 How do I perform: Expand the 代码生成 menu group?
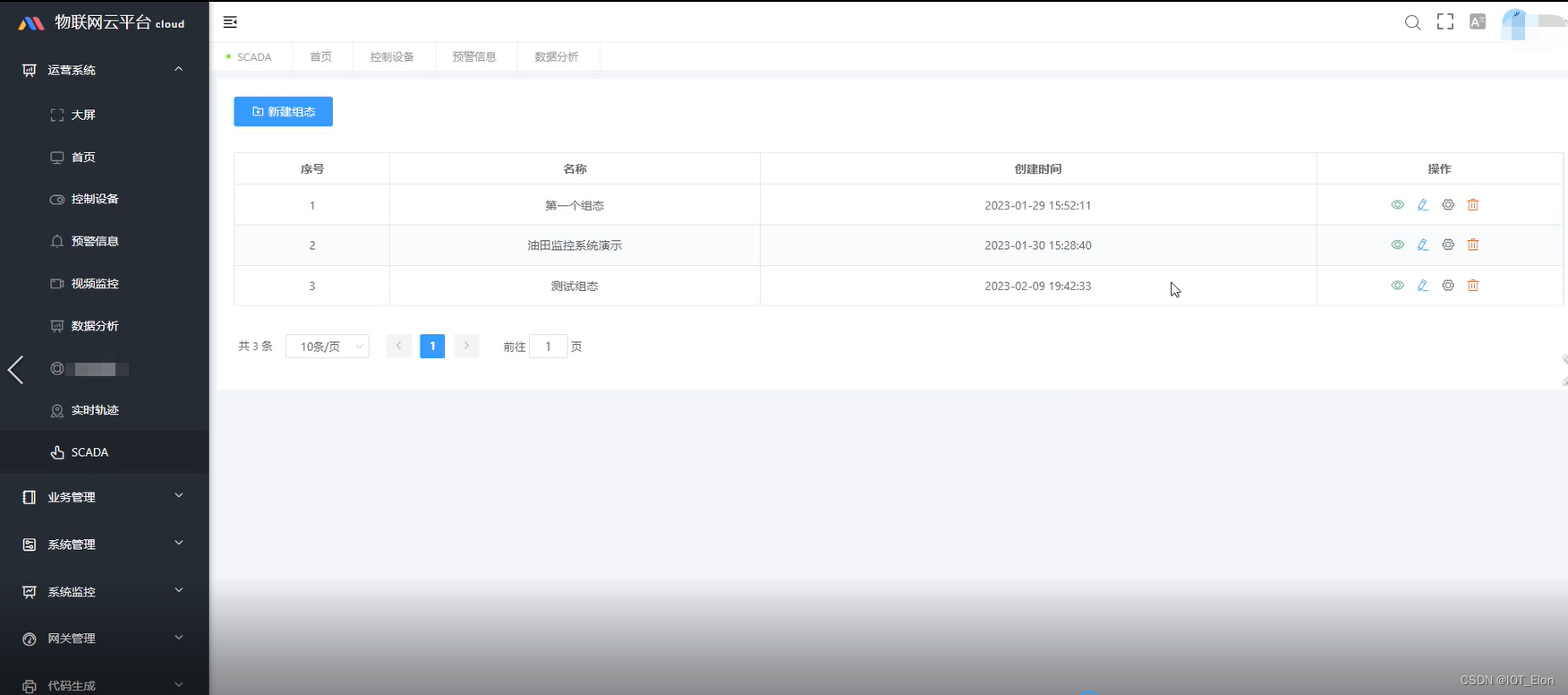105,685
